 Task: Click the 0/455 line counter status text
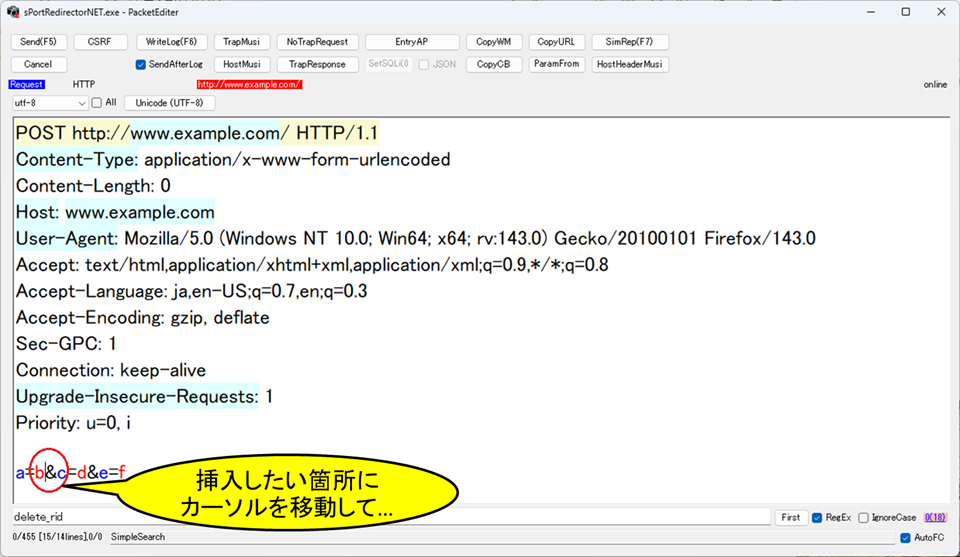(57, 537)
